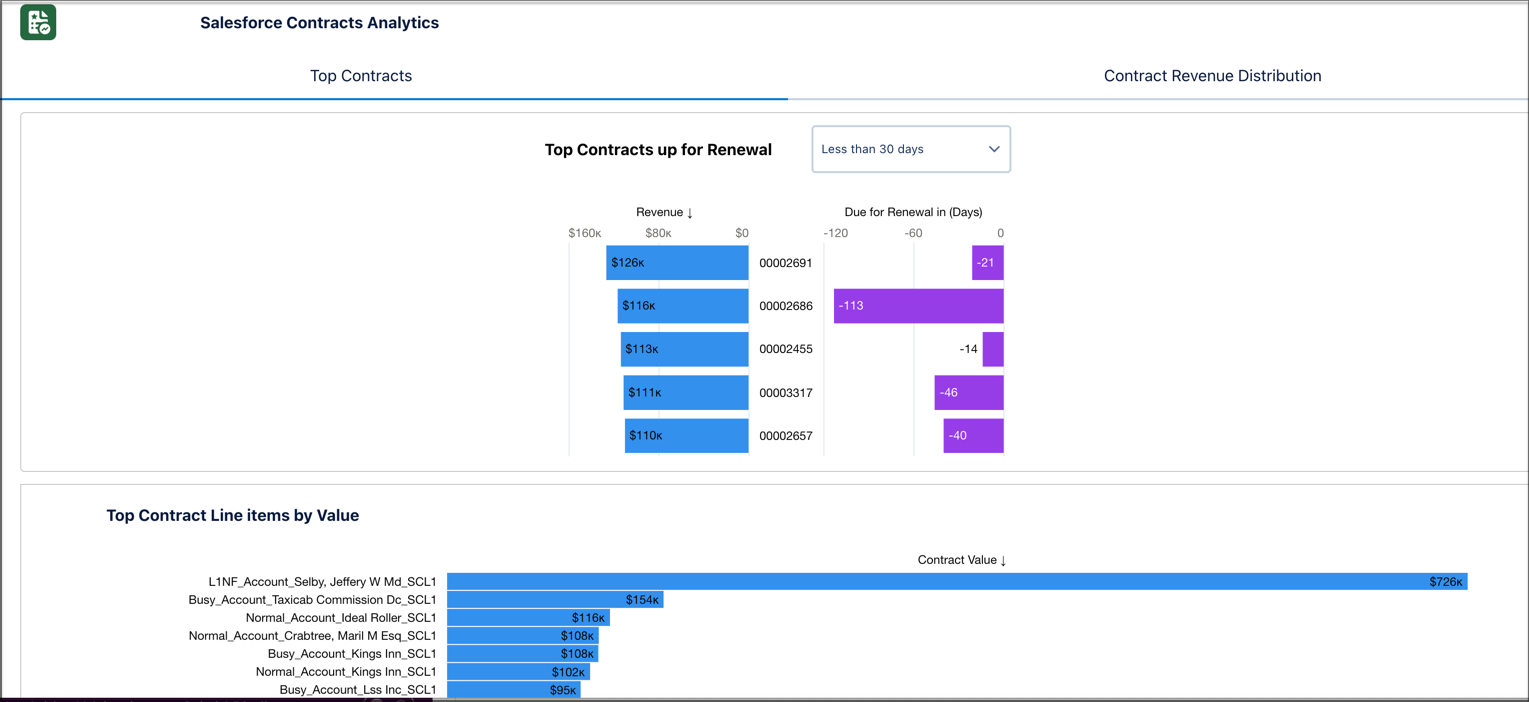
Task: Select the $113k revenue bar
Action: 685,349
